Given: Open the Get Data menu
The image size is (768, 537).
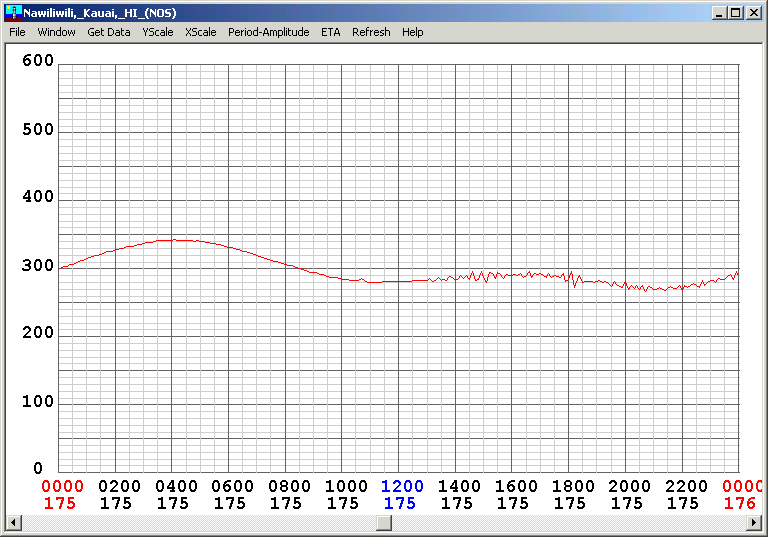Looking at the screenshot, I should 108,32.
